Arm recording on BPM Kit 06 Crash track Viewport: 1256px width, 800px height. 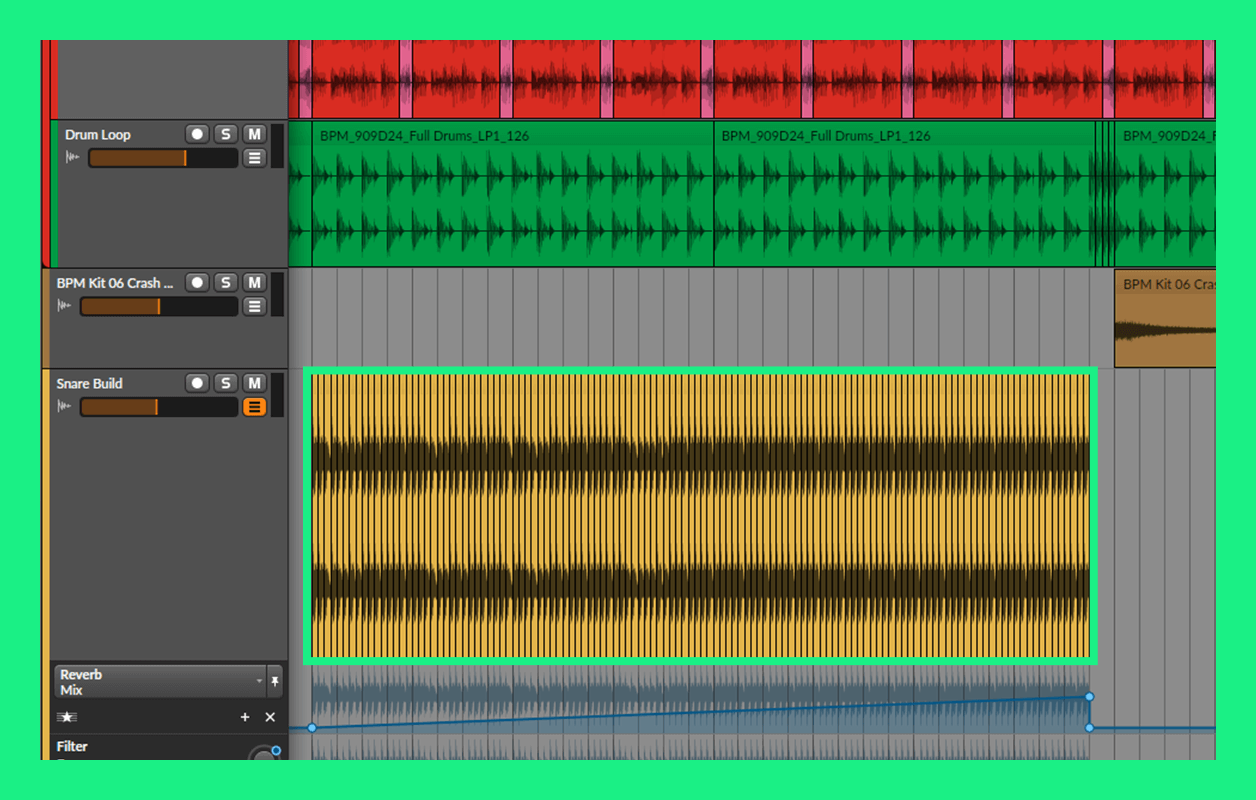click(x=197, y=283)
